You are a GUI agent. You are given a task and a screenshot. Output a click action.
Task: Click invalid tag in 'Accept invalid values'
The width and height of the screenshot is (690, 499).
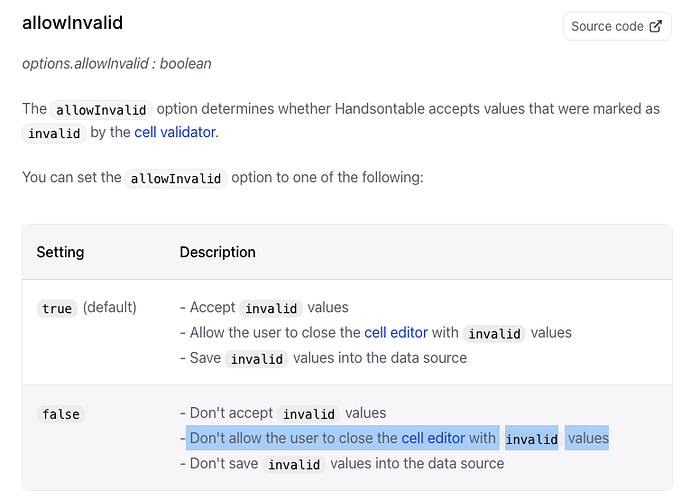point(271,308)
